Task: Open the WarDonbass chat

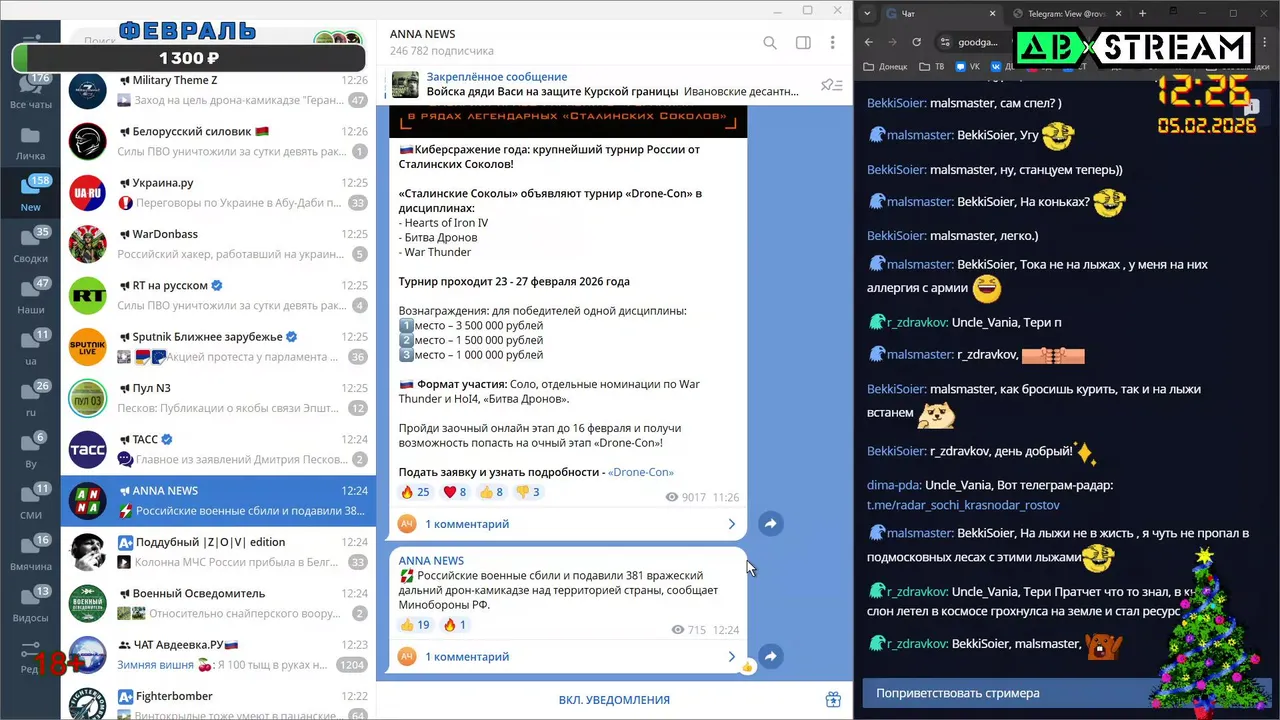Action: pos(218,244)
